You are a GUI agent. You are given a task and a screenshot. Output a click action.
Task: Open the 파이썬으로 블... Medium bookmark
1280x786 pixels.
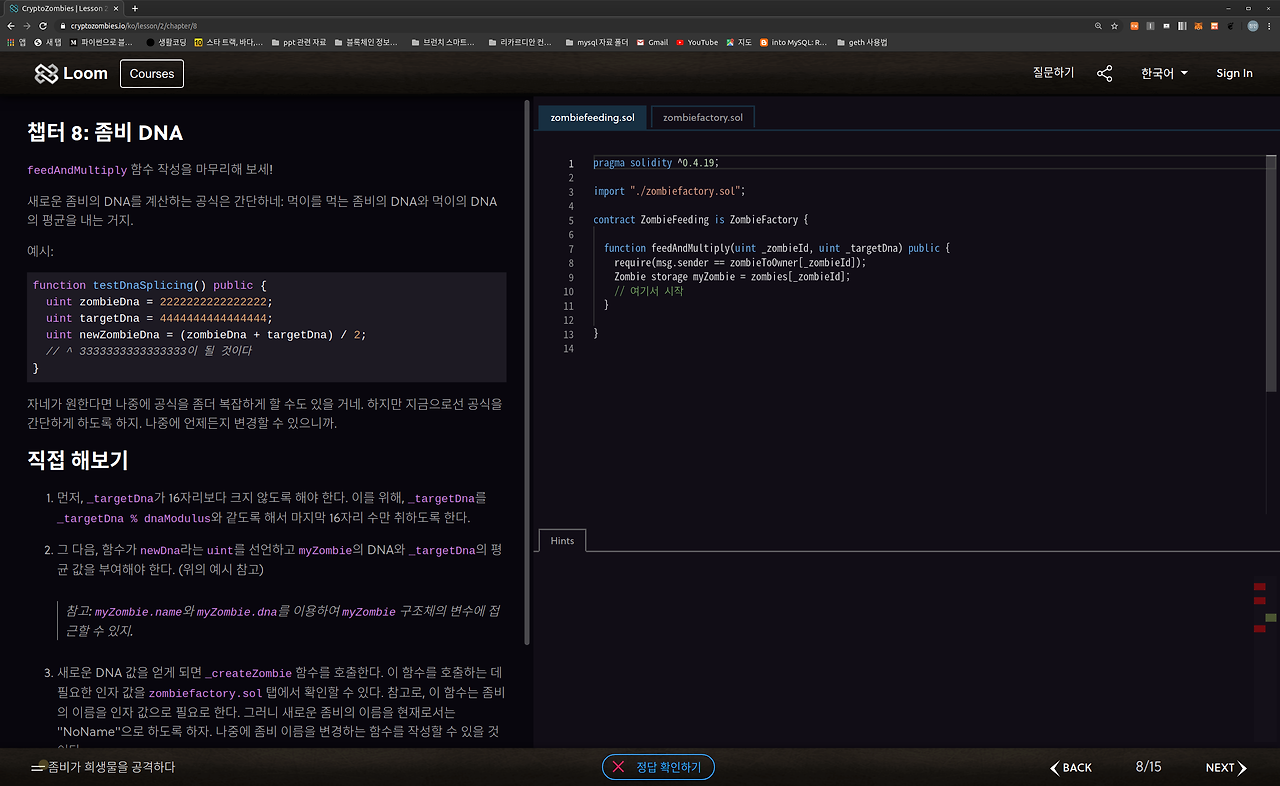[101, 42]
